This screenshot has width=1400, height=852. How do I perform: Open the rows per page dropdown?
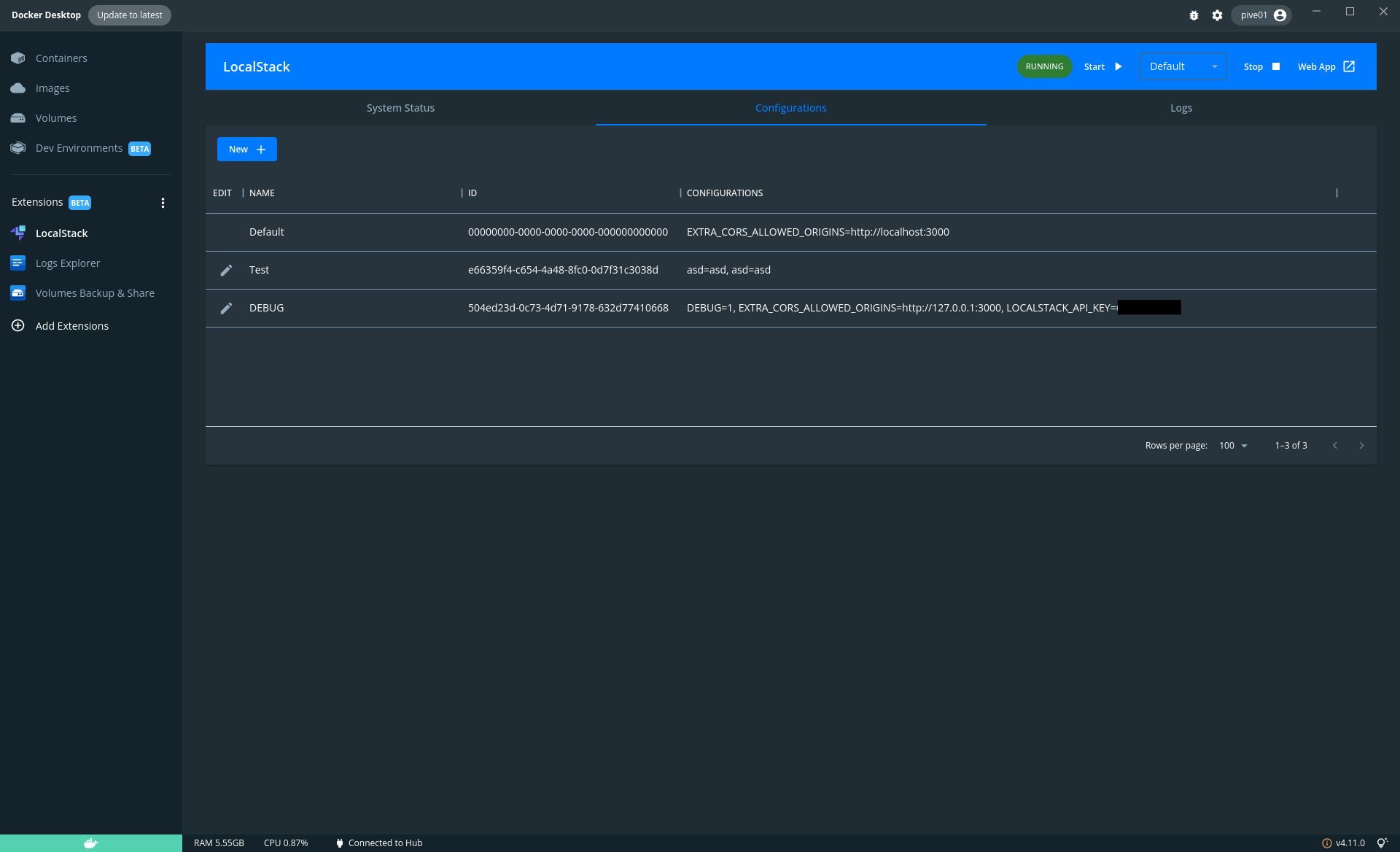coord(1233,446)
